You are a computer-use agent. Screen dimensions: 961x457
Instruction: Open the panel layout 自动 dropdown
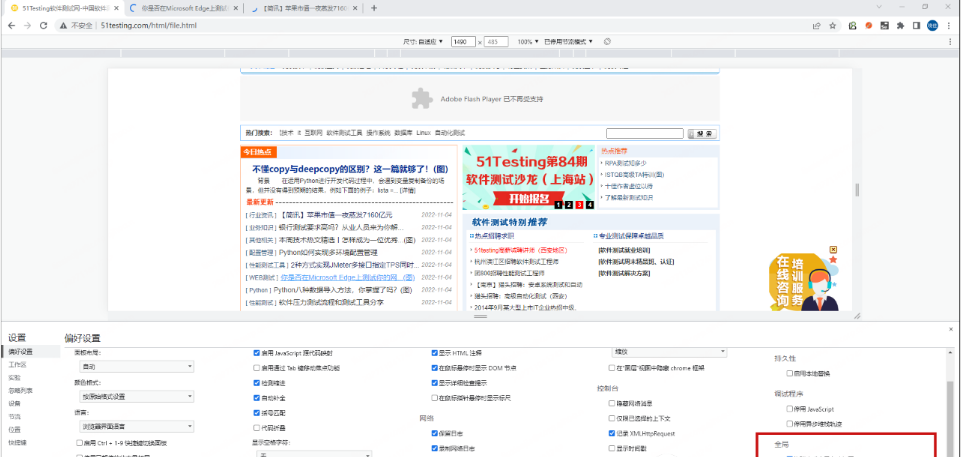[137, 366]
